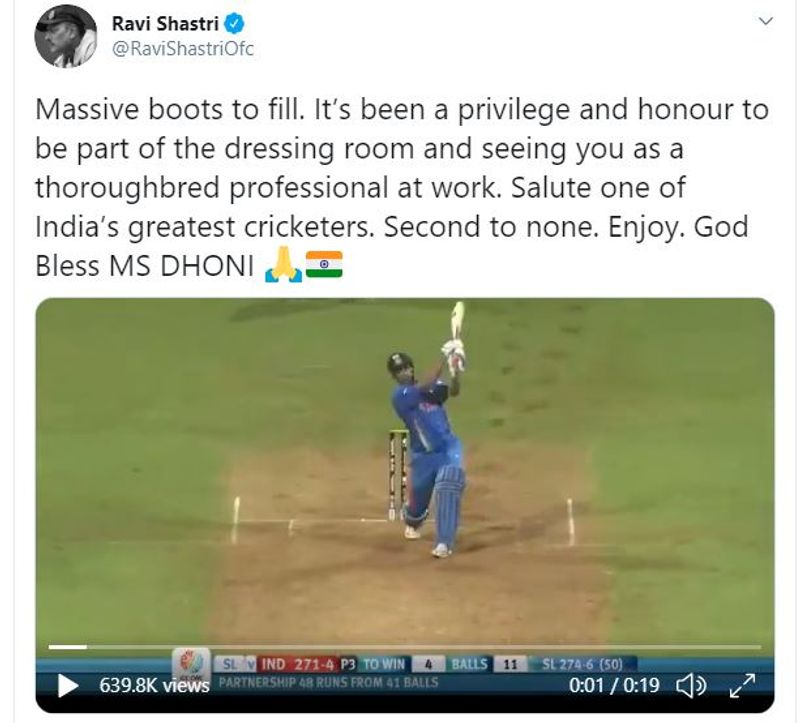Click the MS DHONI text in tweet
Image resolution: width=800 pixels, height=723 pixels.
click(x=182, y=266)
